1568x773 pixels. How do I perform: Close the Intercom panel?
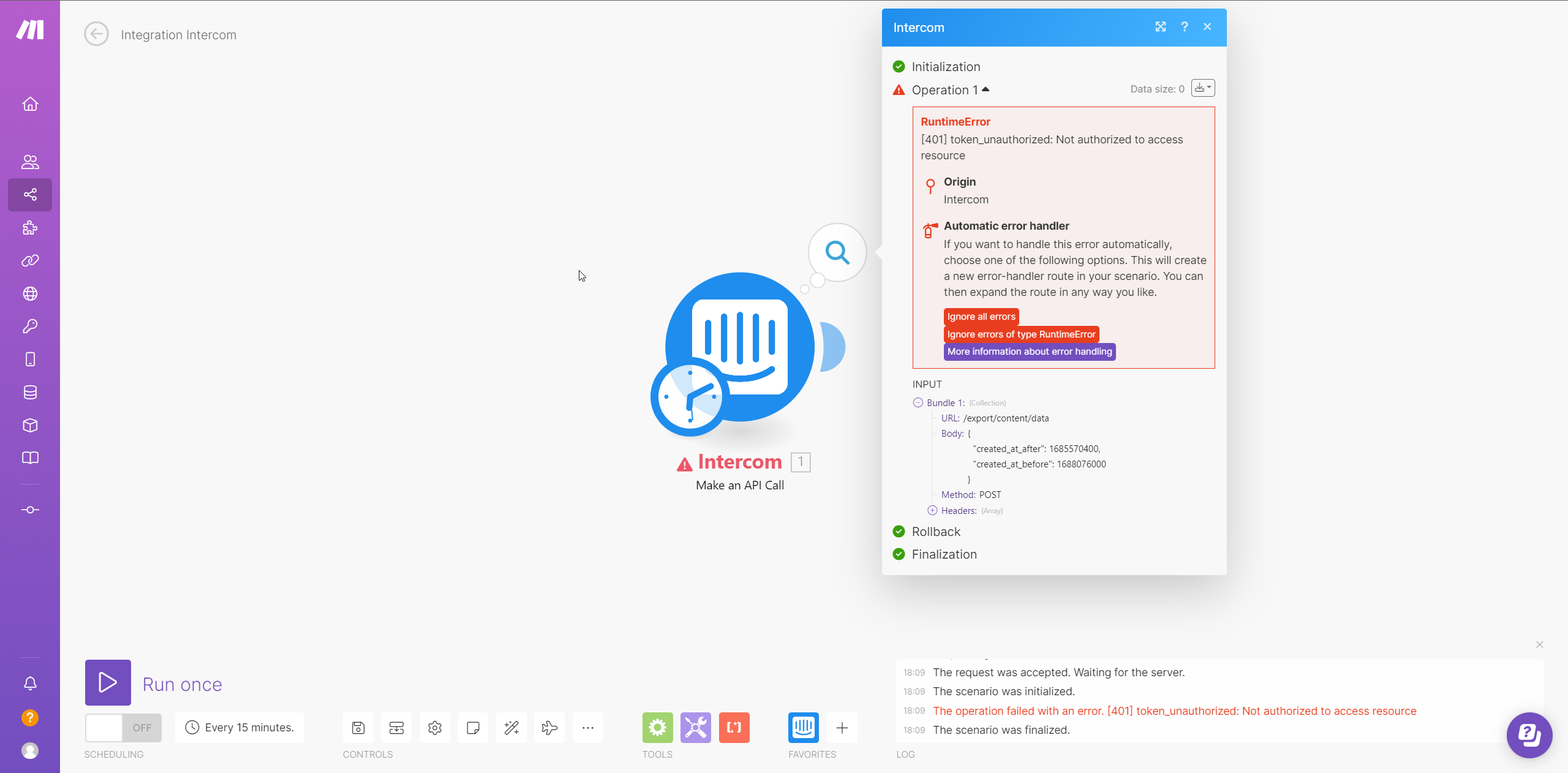[x=1207, y=26]
